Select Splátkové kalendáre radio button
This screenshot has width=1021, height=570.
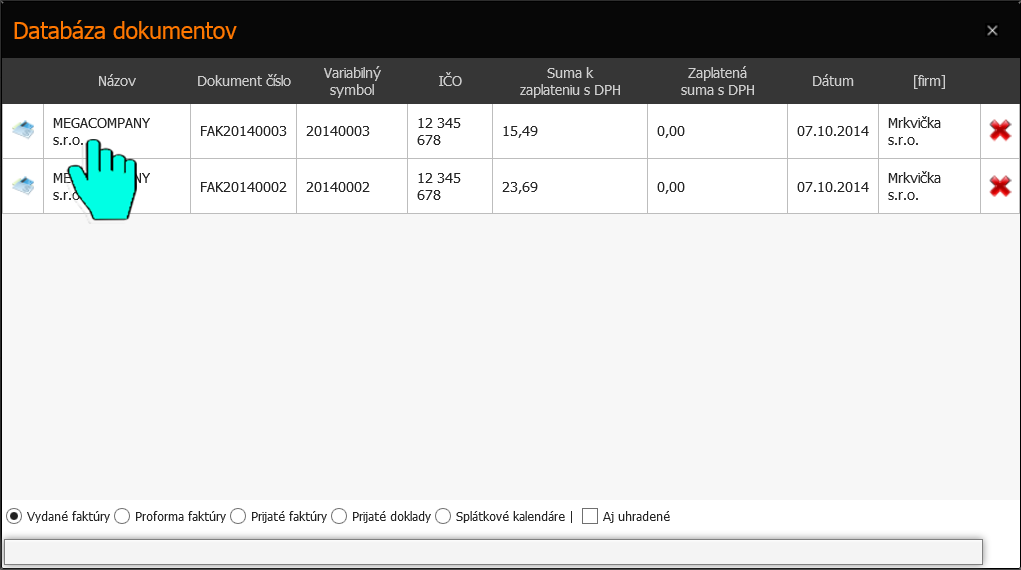click(x=443, y=517)
